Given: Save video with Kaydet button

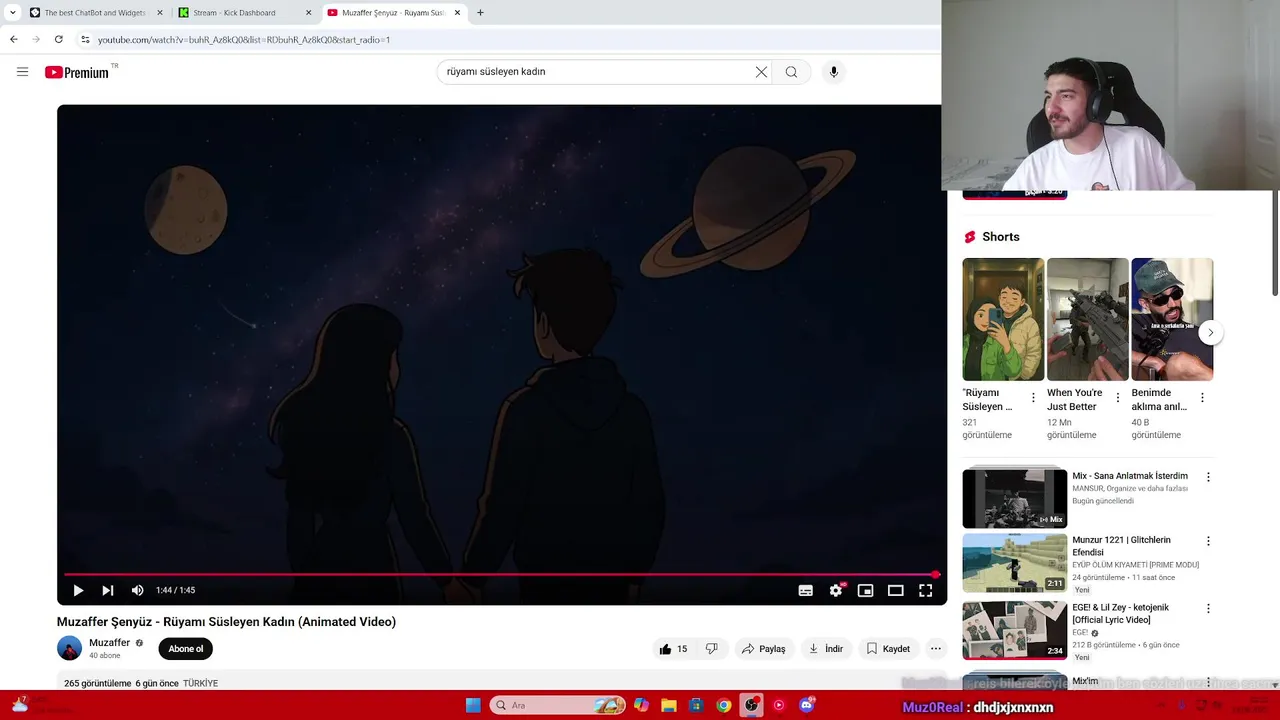Looking at the screenshot, I should click(x=888, y=649).
